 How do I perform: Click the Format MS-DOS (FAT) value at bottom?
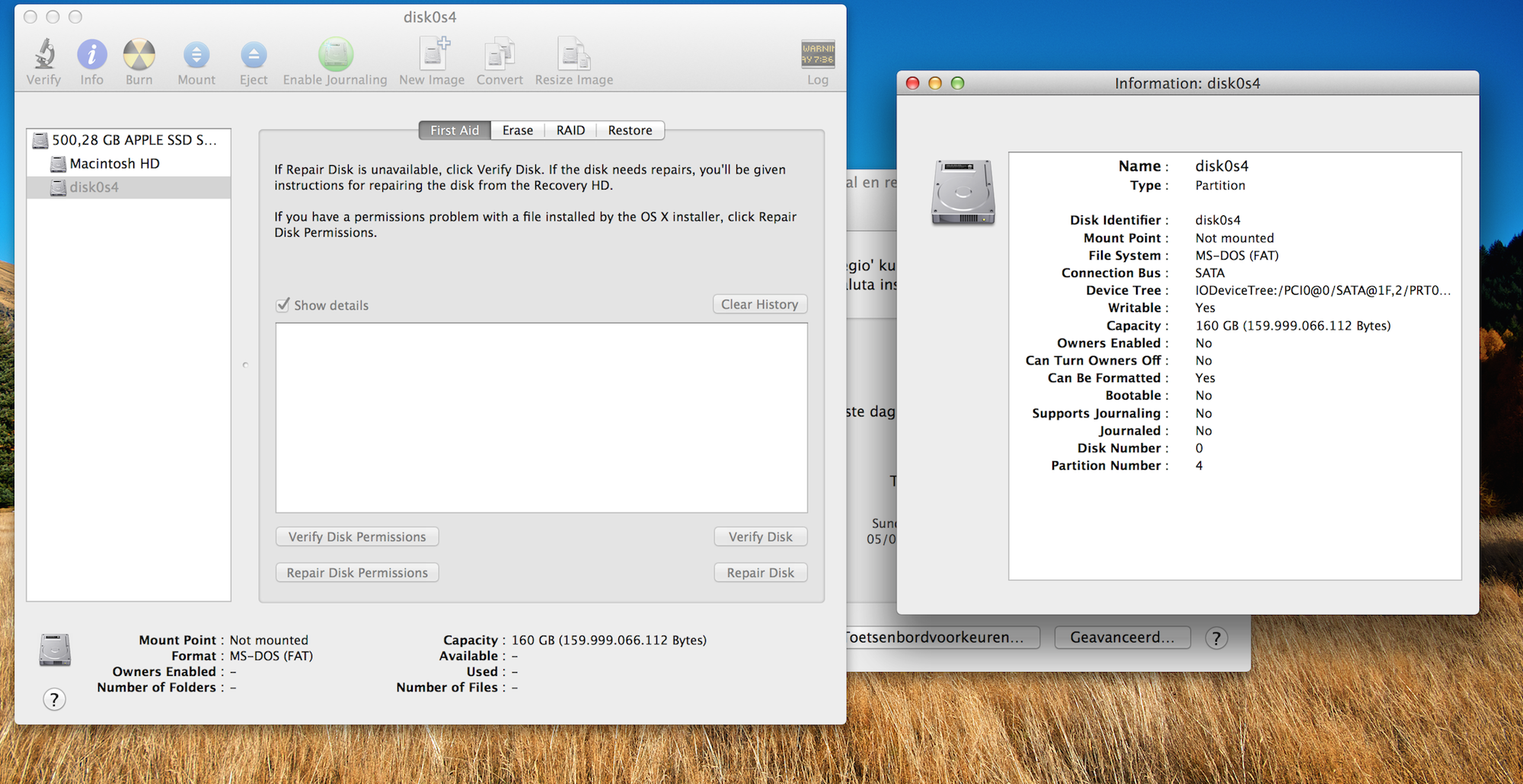(x=271, y=656)
